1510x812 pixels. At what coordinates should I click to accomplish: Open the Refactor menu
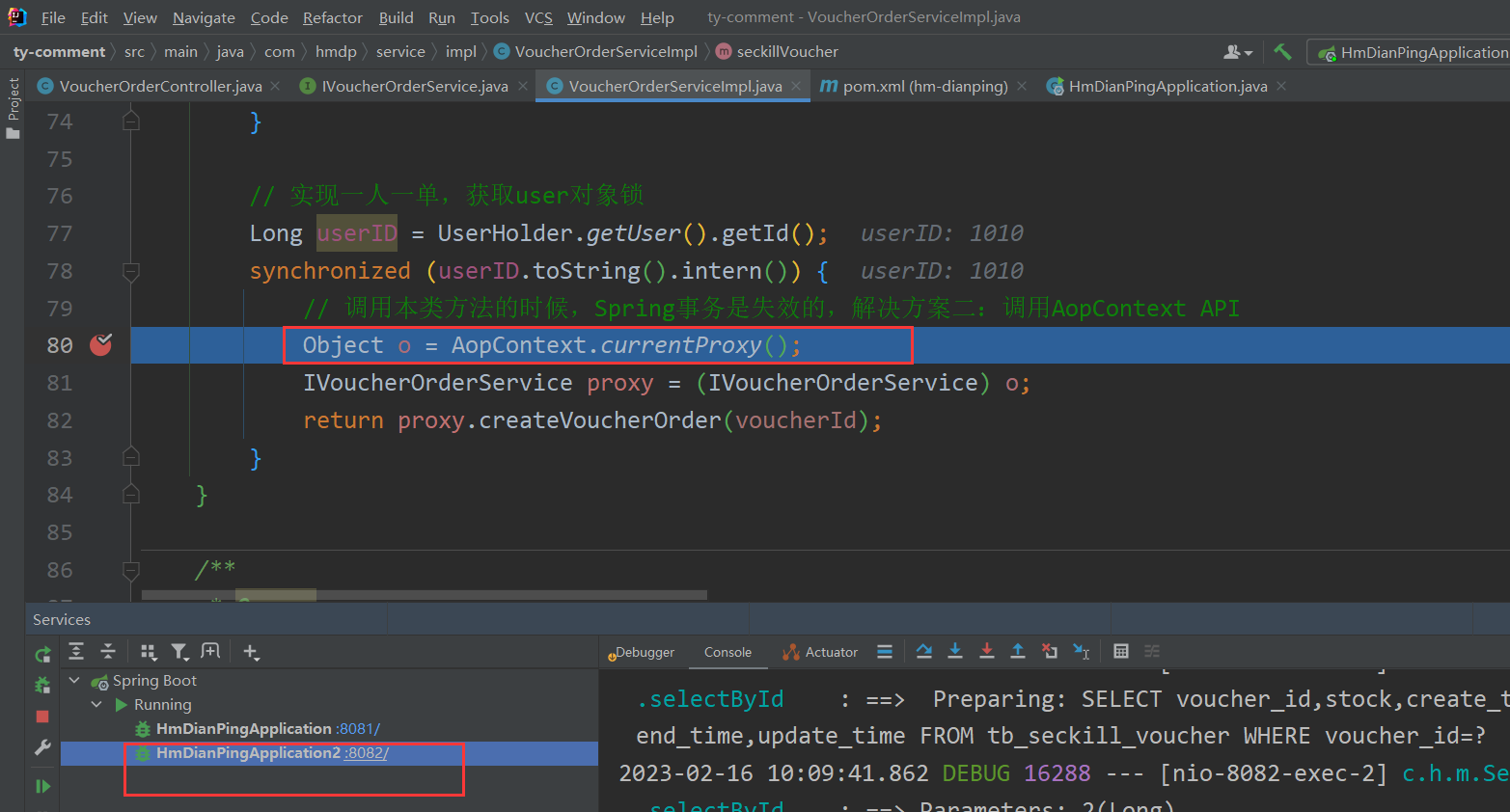pyautogui.click(x=332, y=17)
